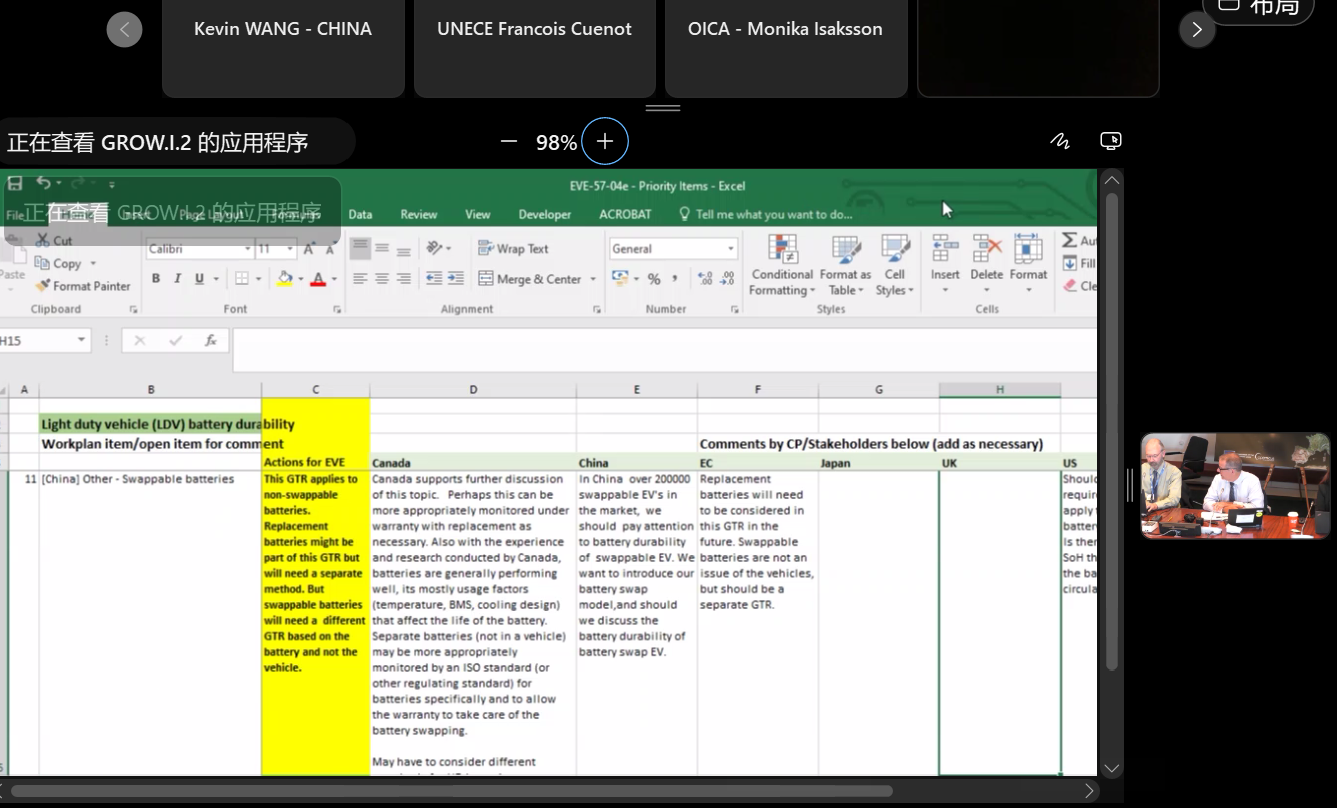Image resolution: width=1337 pixels, height=808 pixels.
Task: Open the Developer ribbon tab
Action: coord(544,214)
